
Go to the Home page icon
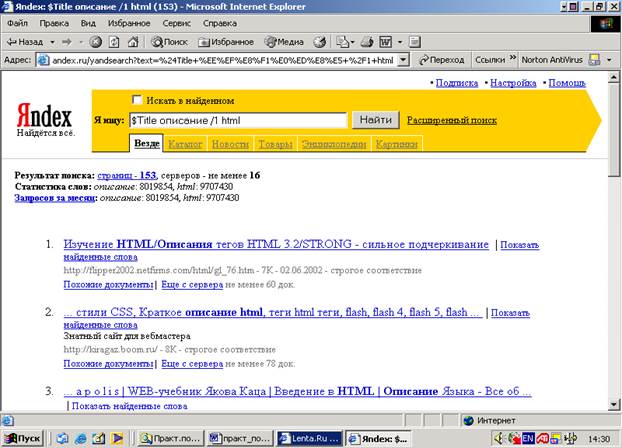[132, 42]
